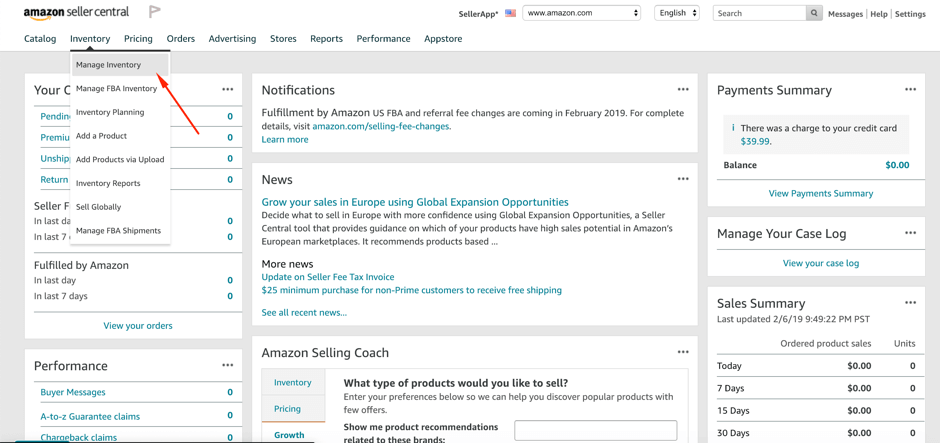Switch to the Pricing tab in Selling Coach
The image size is (940, 443).
(x=293, y=409)
